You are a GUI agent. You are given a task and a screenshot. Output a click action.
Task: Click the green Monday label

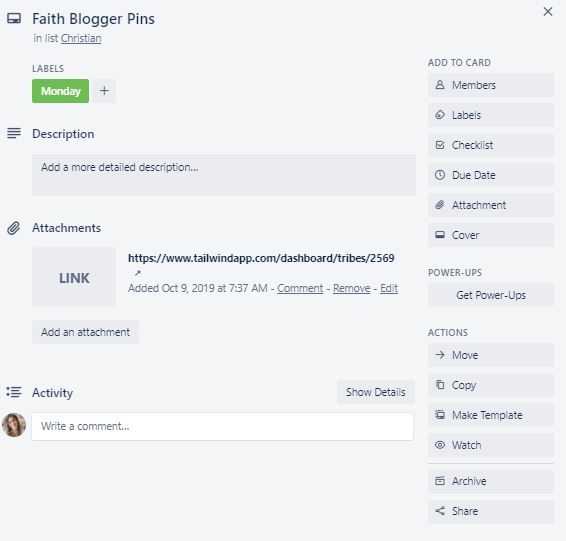coord(60,91)
